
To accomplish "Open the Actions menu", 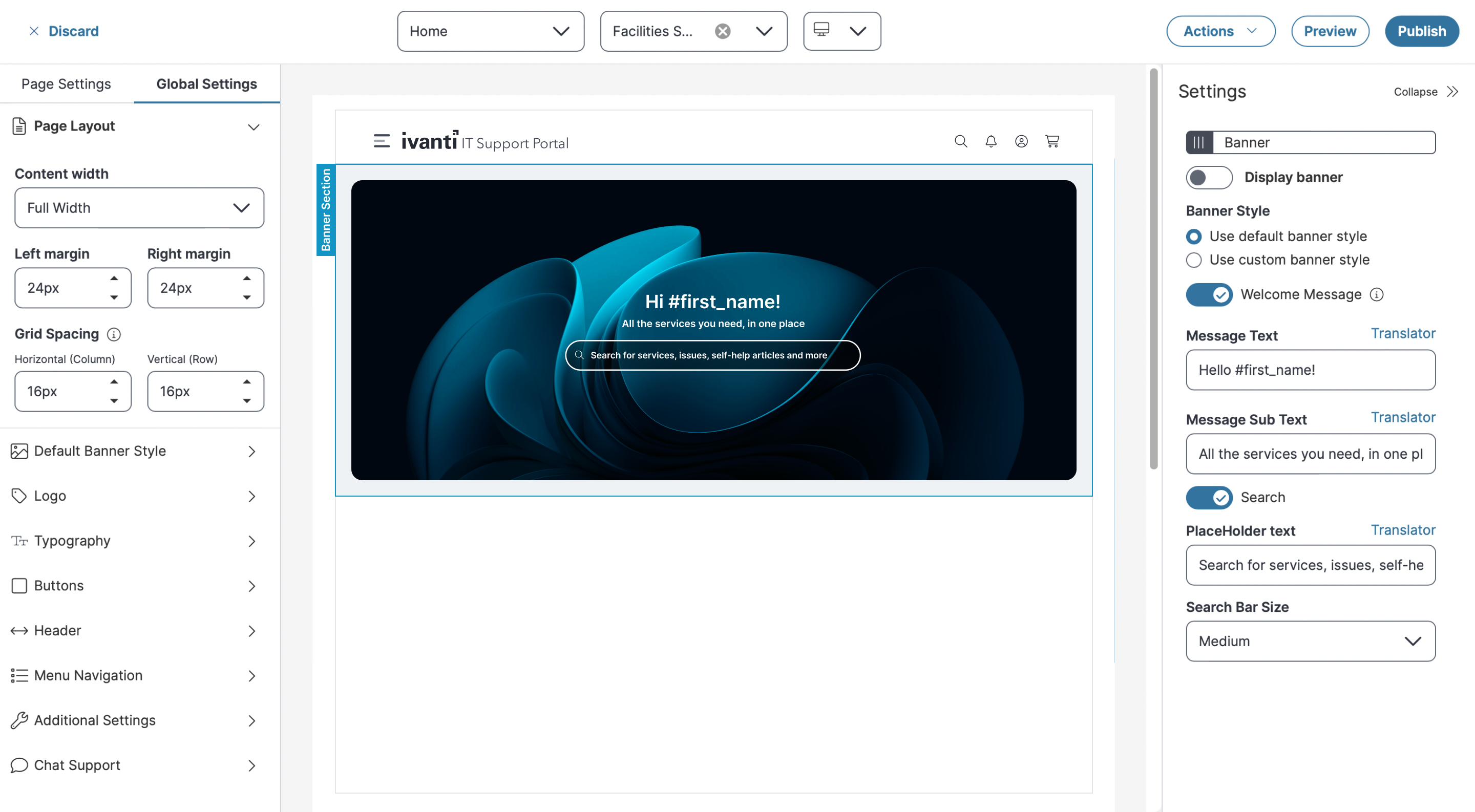I will pos(1220,31).
